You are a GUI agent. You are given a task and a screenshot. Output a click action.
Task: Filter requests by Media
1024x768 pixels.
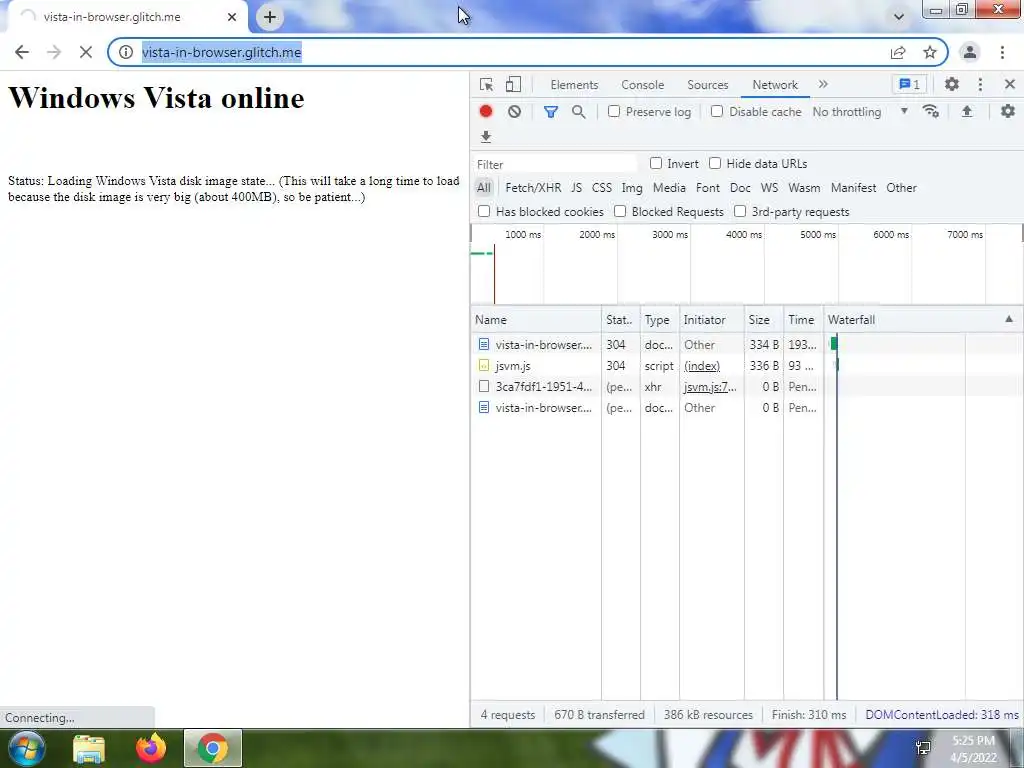(669, 188)
